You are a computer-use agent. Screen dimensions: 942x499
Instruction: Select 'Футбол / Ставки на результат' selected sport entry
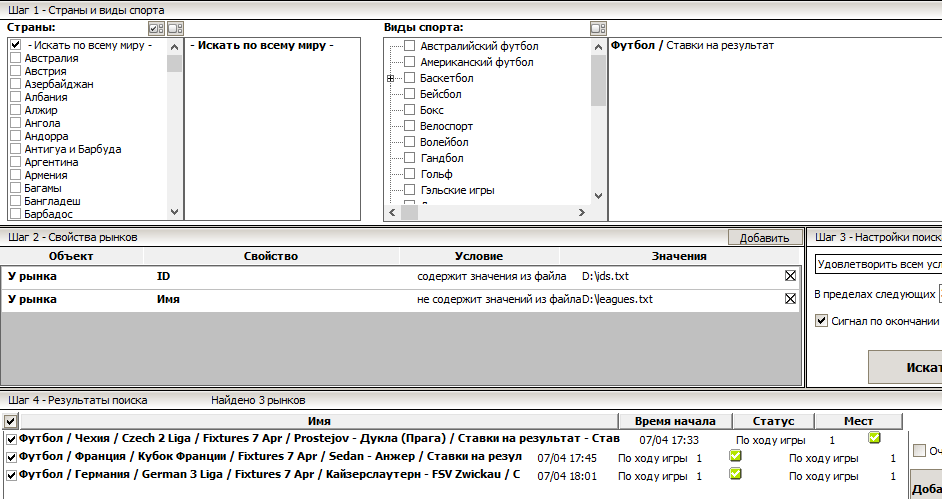692,45
